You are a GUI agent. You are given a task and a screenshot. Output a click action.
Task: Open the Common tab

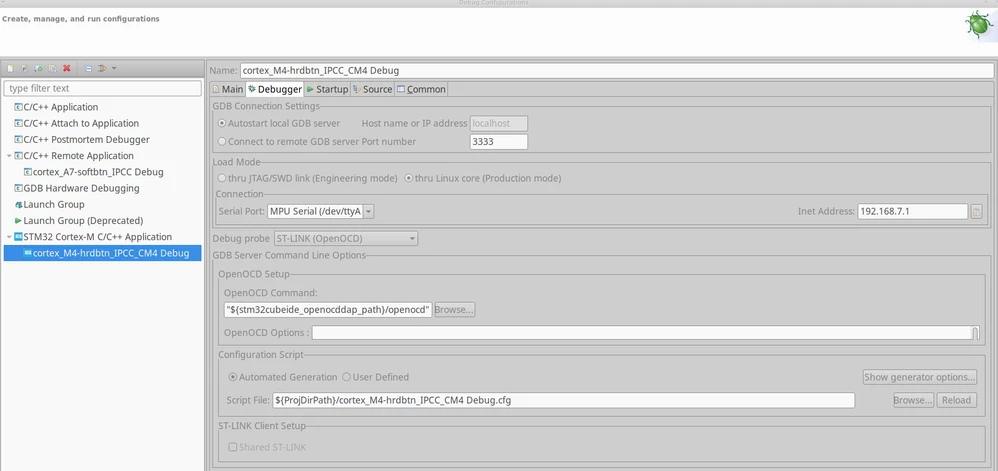(x=421, y=89)
